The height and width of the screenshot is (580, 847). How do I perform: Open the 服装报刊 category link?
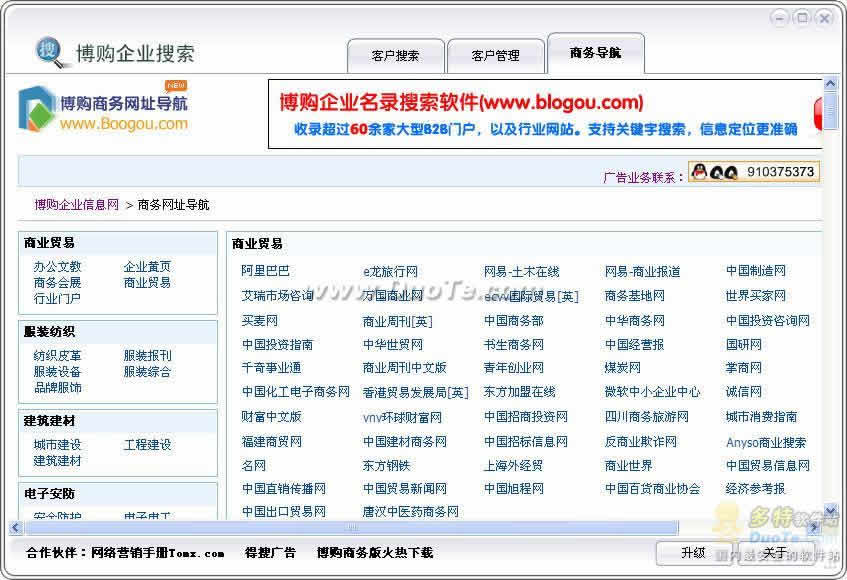tap(147, 356)
